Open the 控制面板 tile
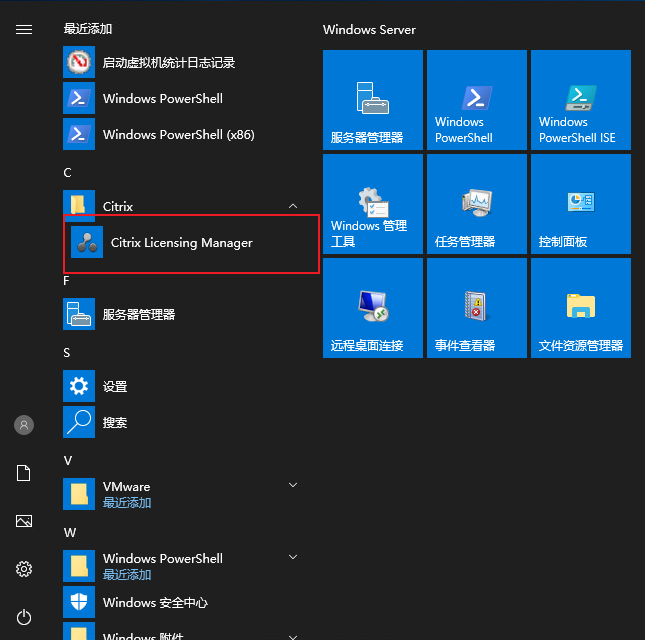 point(580,204)
